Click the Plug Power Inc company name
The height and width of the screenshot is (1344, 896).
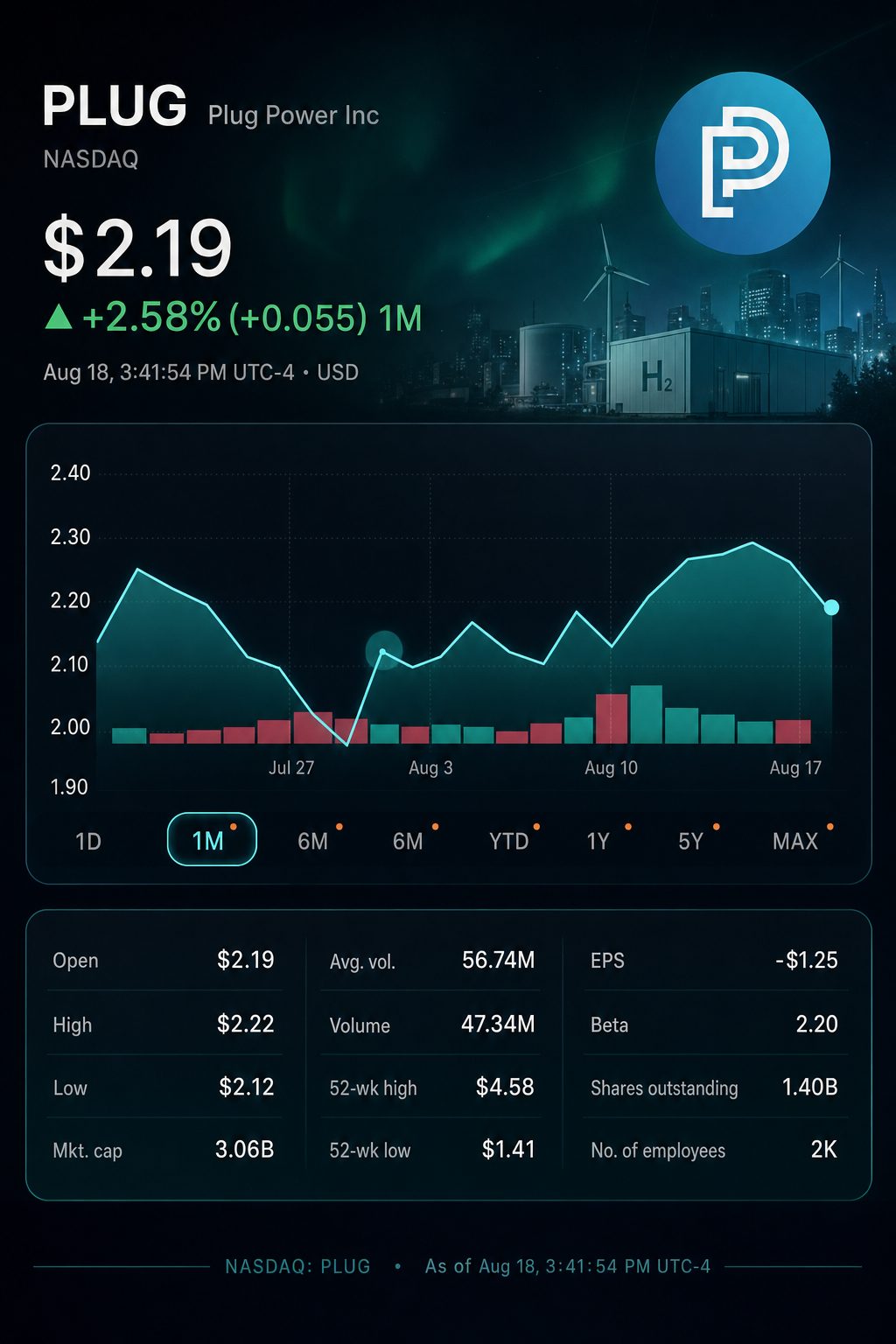pos(293,115)
